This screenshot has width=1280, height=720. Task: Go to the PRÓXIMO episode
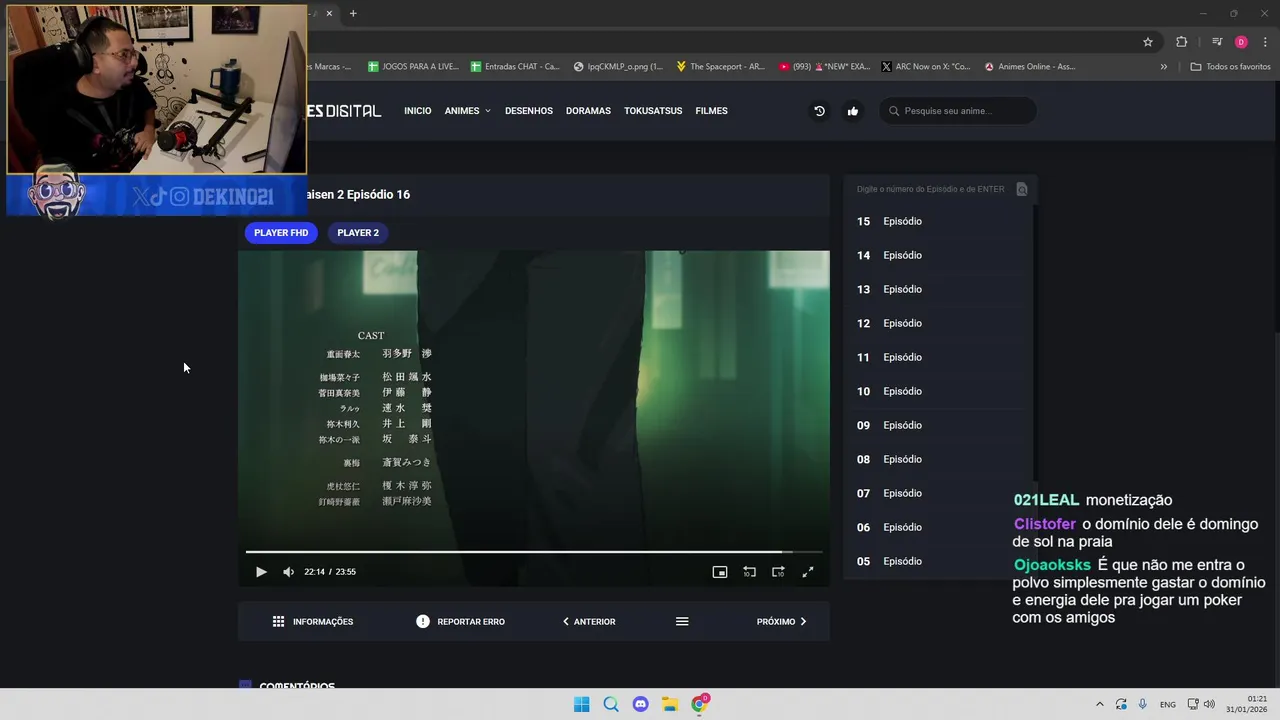(782, 622)
